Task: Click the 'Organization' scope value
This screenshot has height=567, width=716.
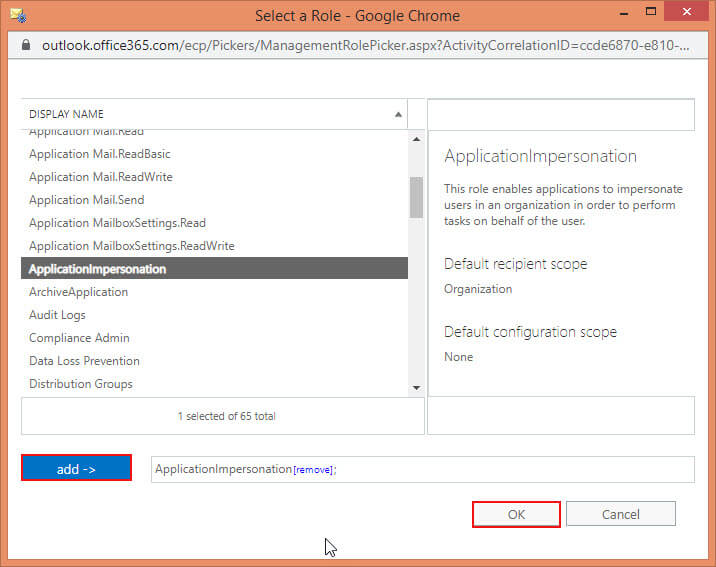Action: 478,289
